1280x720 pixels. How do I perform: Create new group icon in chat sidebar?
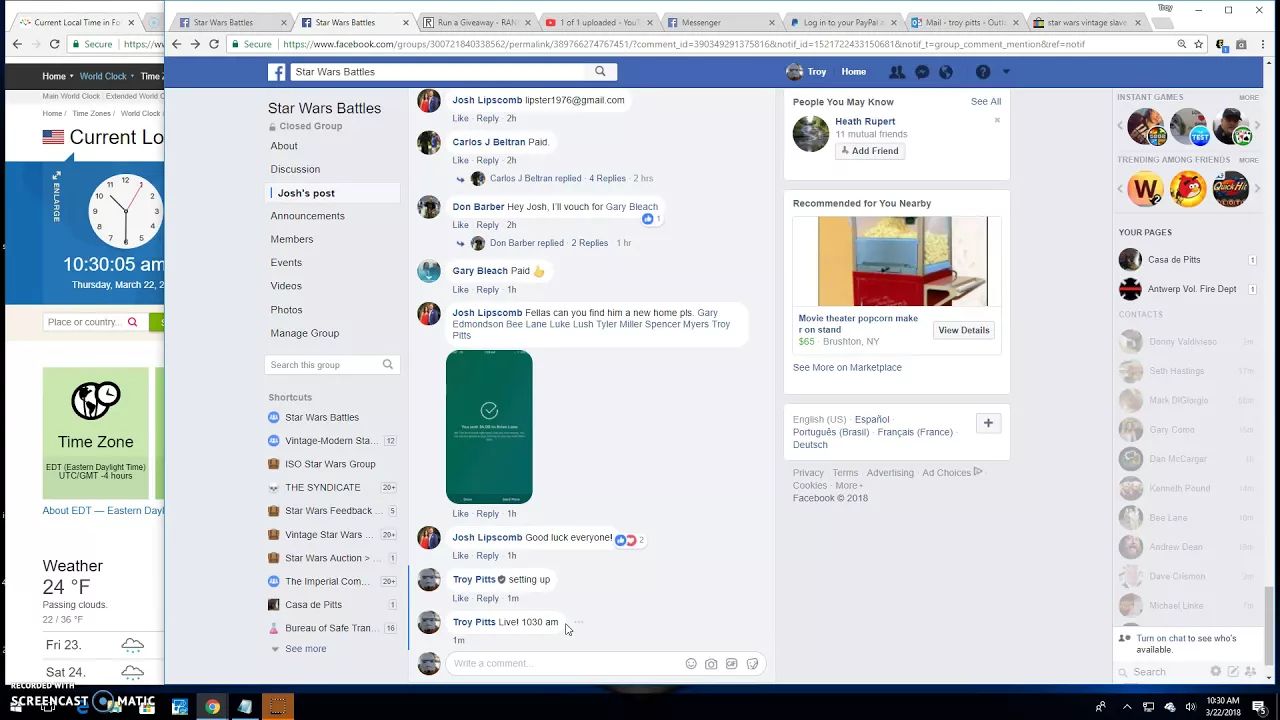pos(1251,672)
